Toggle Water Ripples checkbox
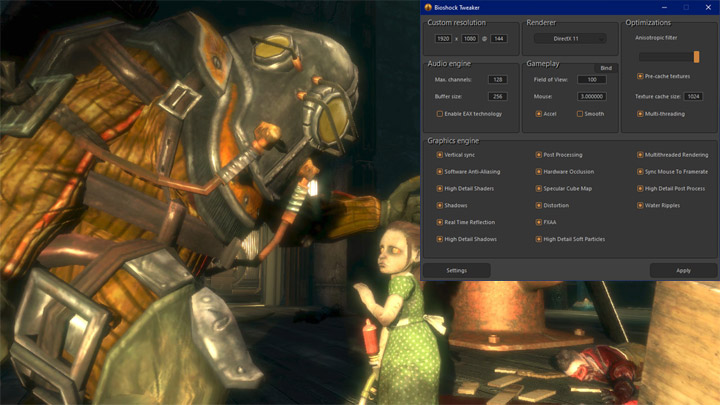The image size is (720, 405). pos(640,205)
